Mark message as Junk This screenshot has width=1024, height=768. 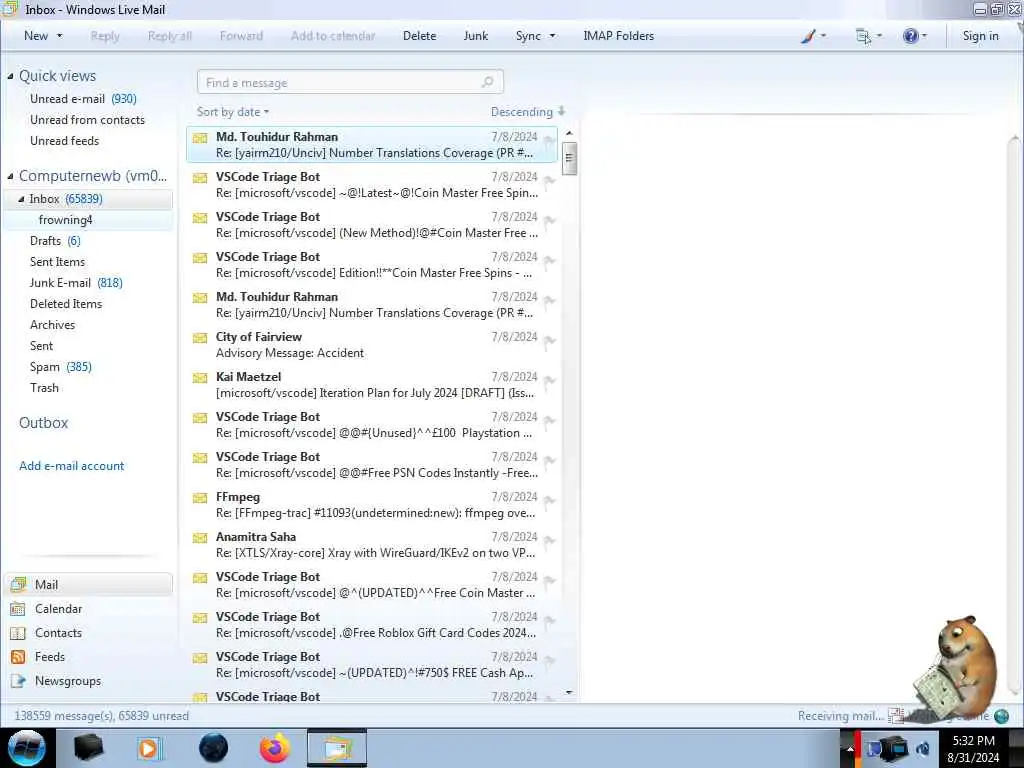[x=475, y=36]
